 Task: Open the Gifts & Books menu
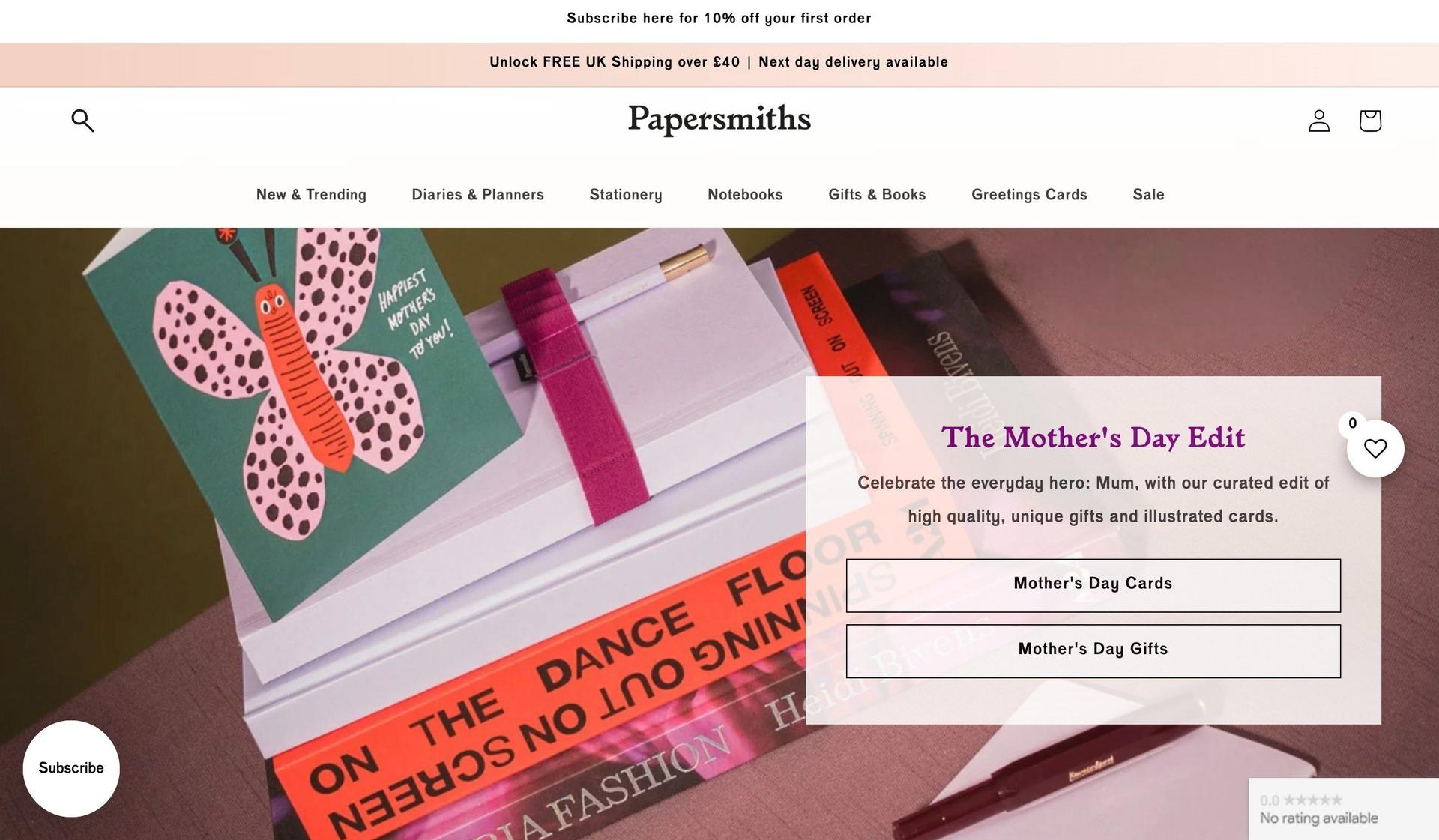point(877,195)
